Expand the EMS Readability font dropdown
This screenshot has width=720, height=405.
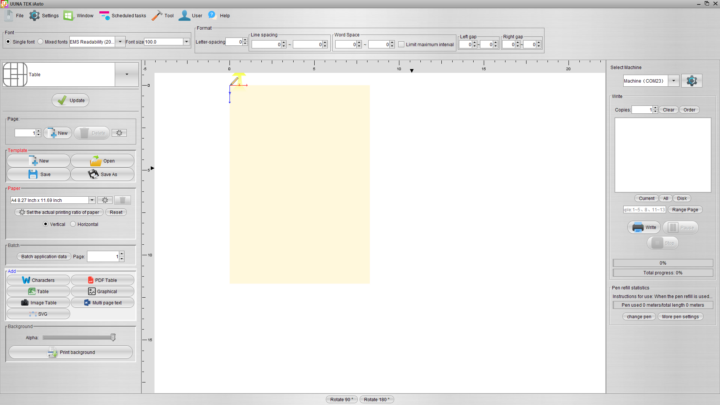click(120, 42)
